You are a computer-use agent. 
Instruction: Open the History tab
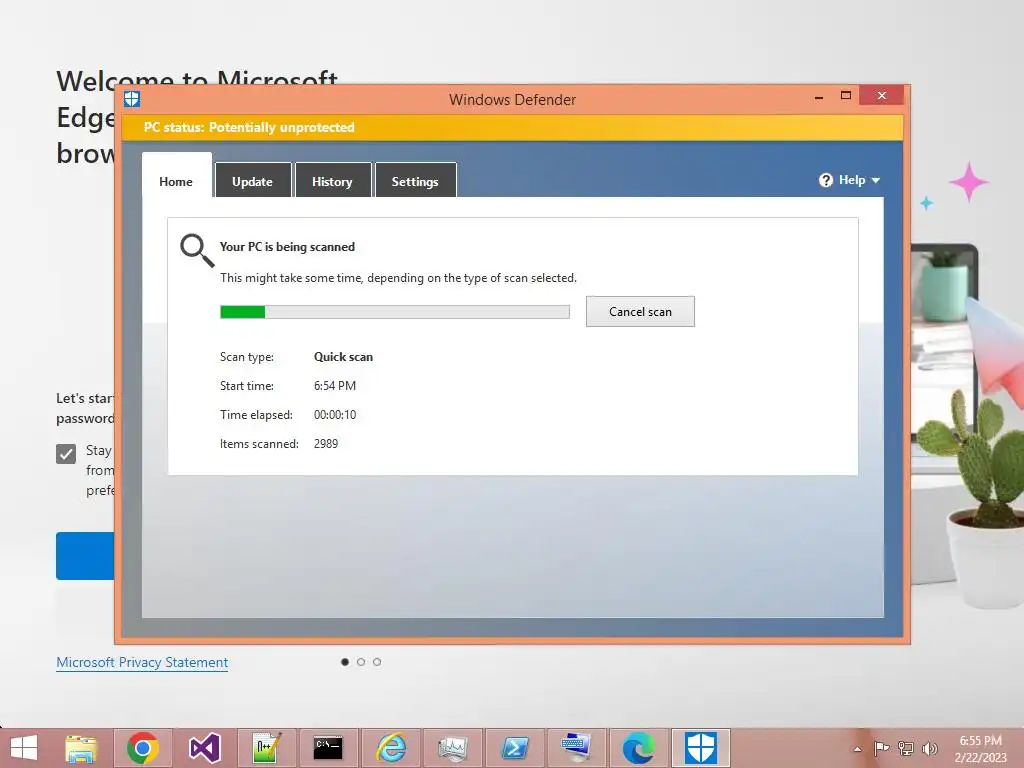[332, 180]
